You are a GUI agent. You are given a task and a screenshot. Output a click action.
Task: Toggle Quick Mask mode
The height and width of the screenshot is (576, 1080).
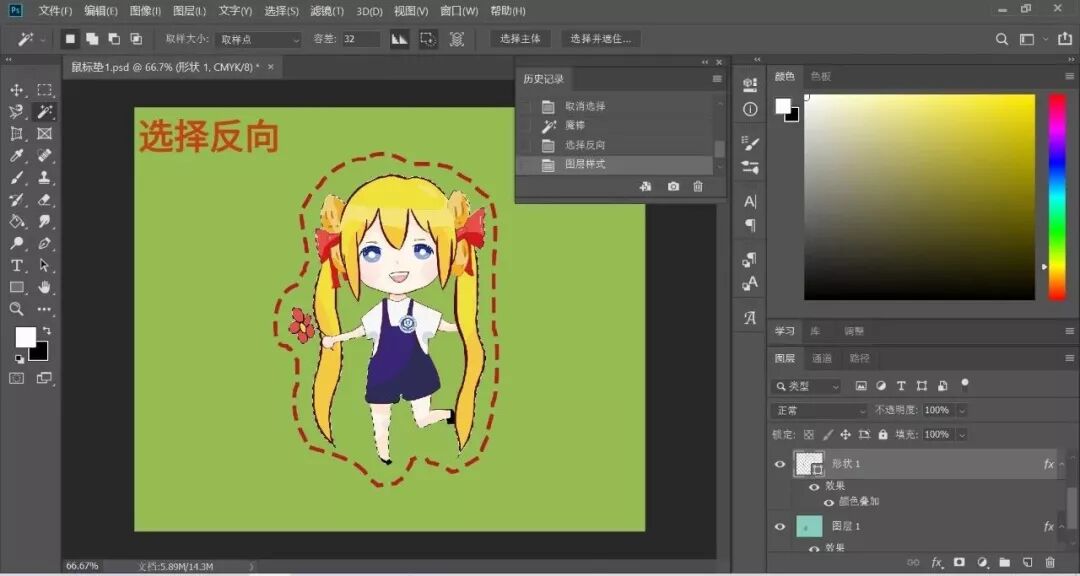click(x=17, y=378)
